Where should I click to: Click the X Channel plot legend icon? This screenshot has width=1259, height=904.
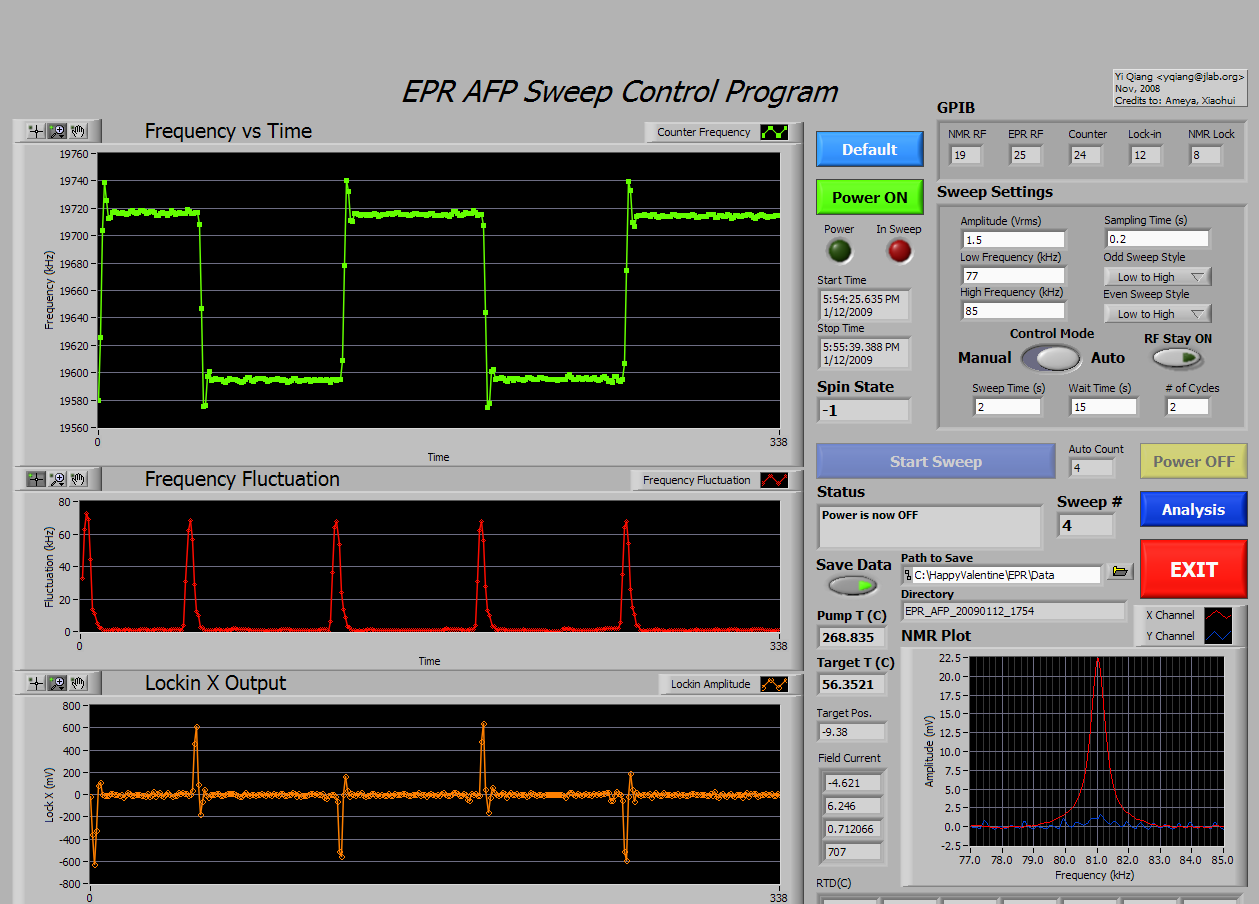click(1218, 615)
